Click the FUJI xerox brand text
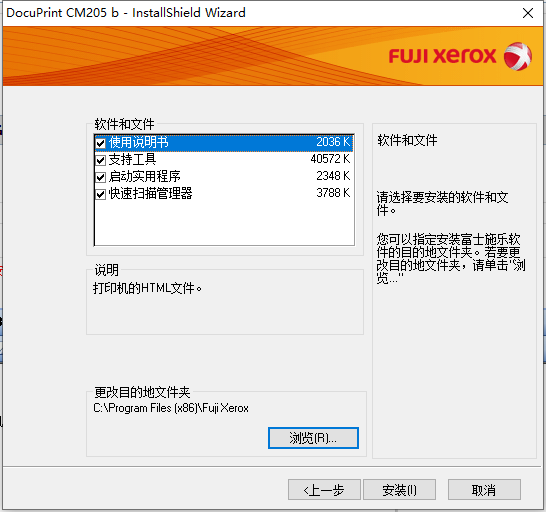 442,56
